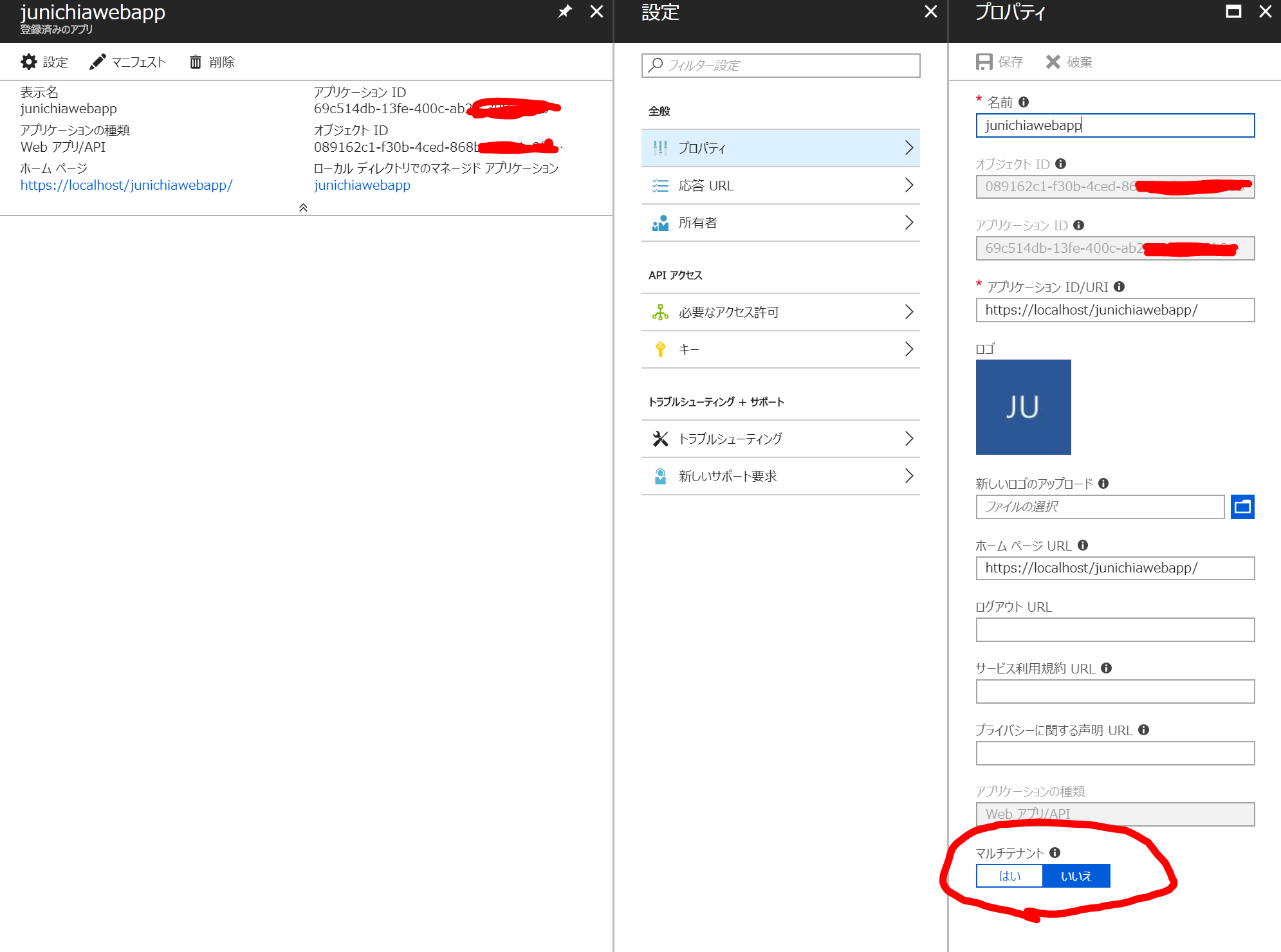Set multi-tenant toggle to はい

pyautogui.click(x=1009, y=876)
